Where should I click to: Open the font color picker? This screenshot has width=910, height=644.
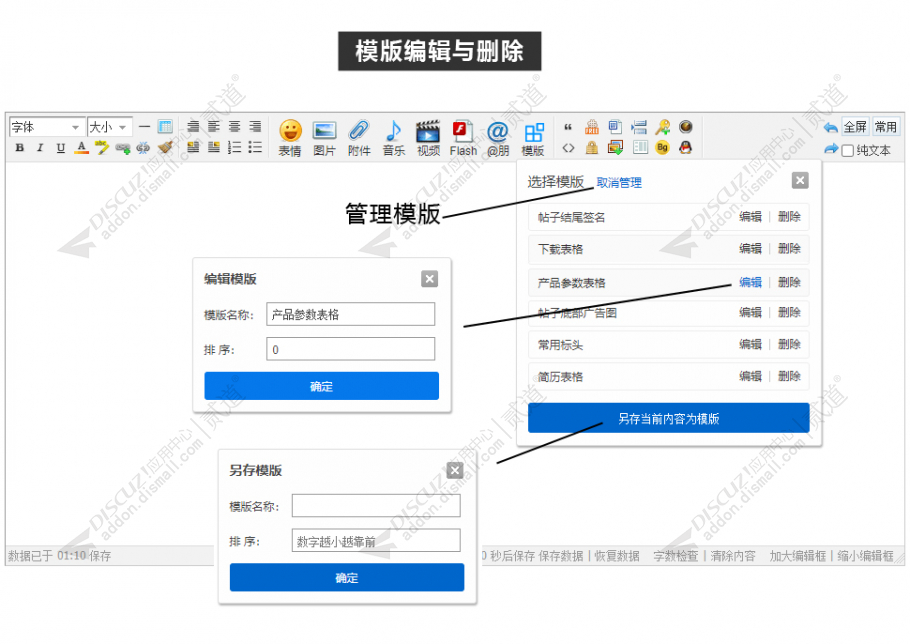pos(82,147)
